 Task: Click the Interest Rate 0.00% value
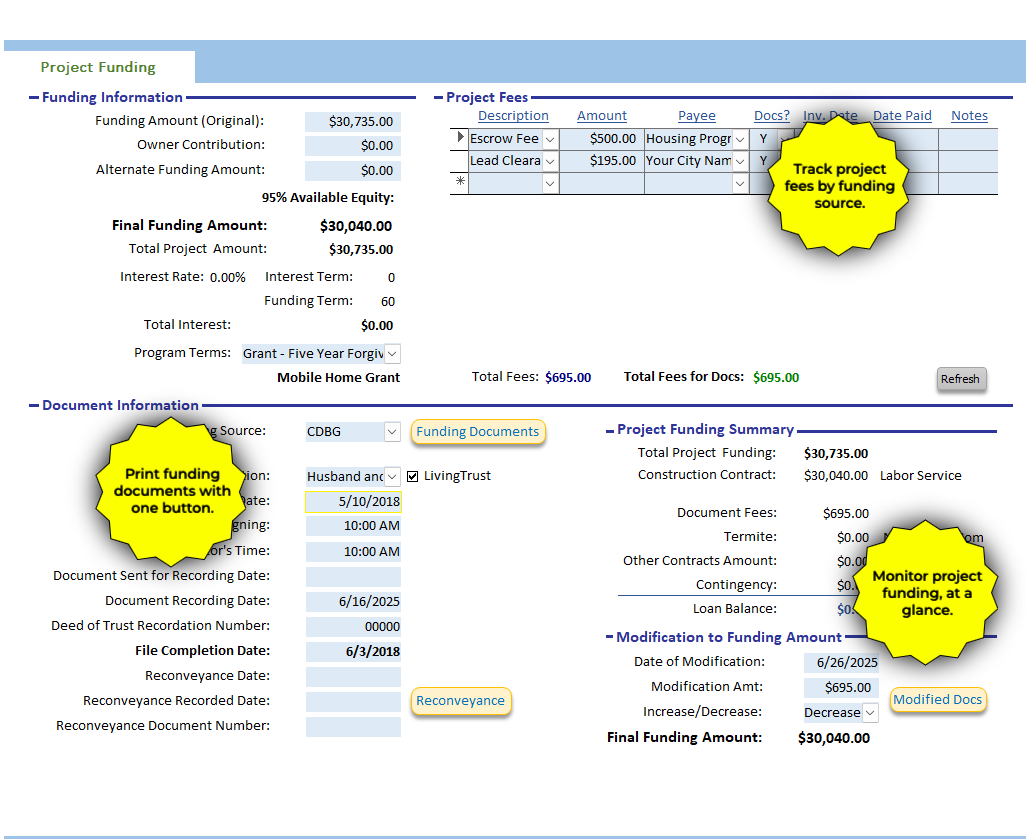(x=228, y=278)
